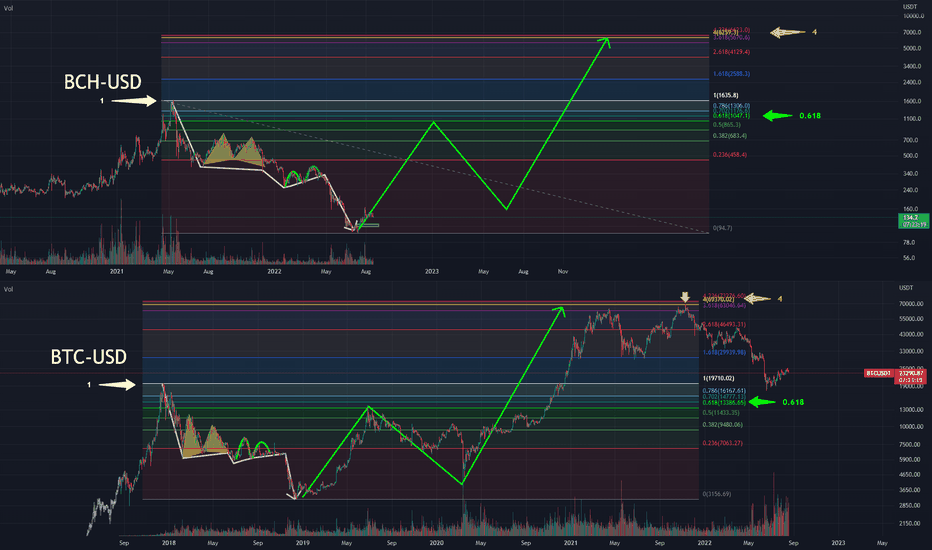Select the 1.618(2588.3) Fibonacci label

click(731, 74)
